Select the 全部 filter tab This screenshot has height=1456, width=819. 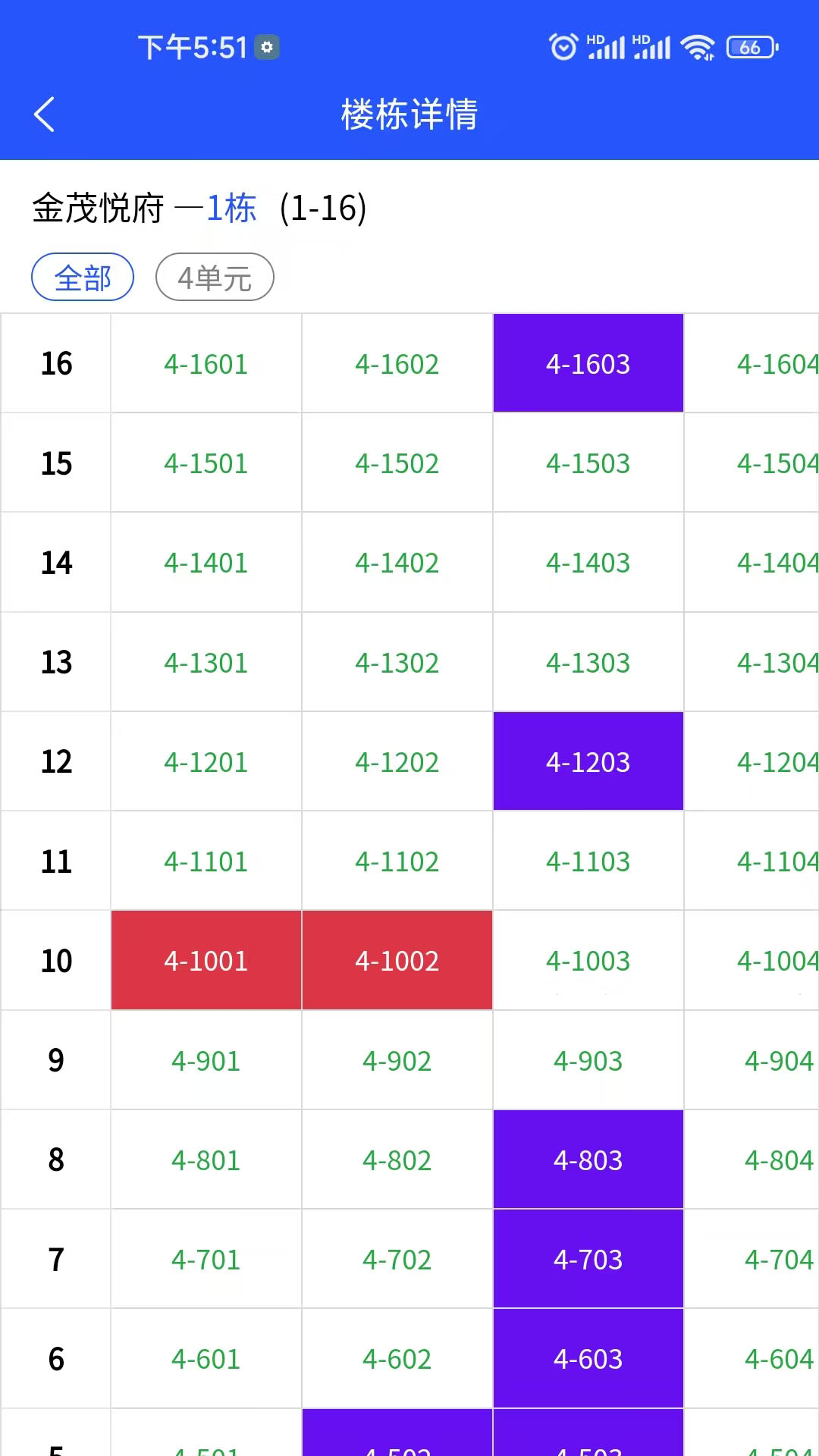tap(83, 278)
